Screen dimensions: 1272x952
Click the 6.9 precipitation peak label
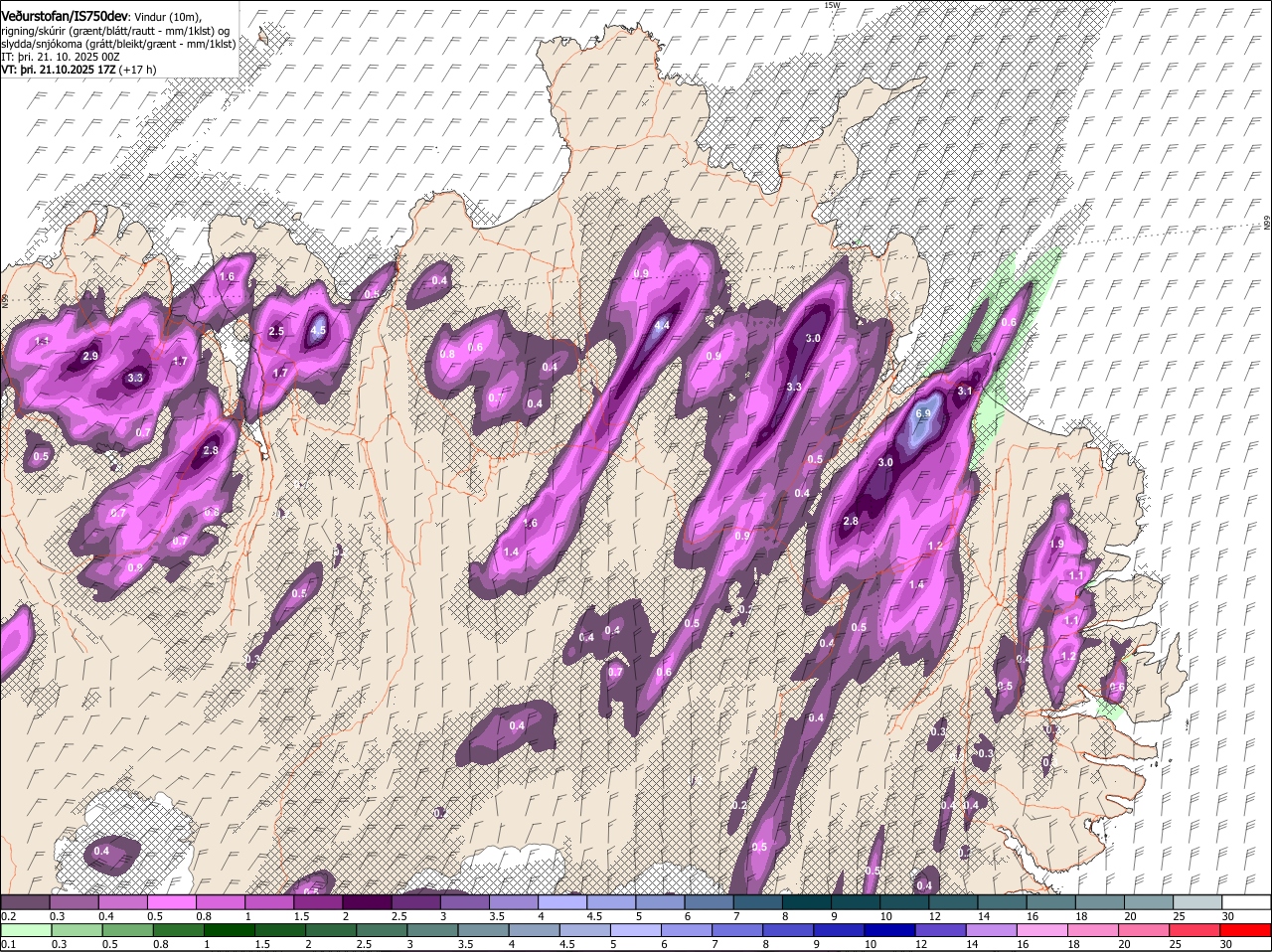(x=922, y=413)
